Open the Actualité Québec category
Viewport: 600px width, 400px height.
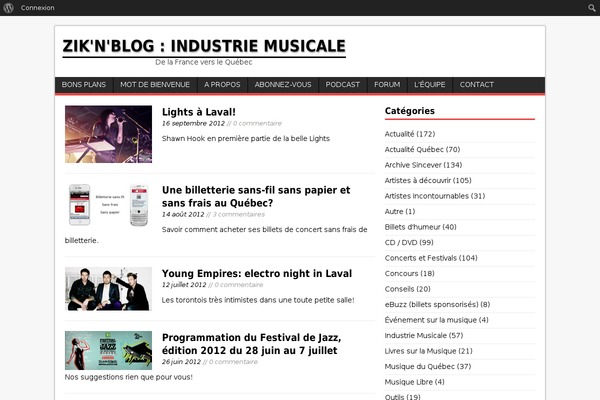(422, 150)
